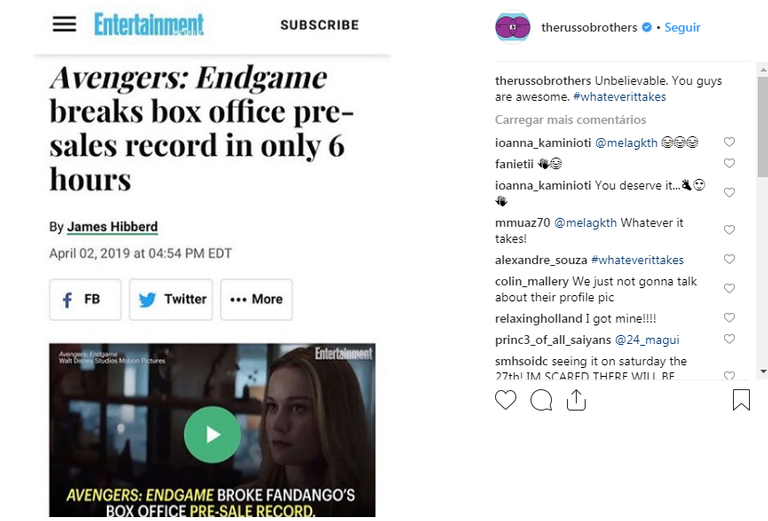768x521 pixels.
Task: Open James Hibberd author link
Action: [x=112, y=227]
